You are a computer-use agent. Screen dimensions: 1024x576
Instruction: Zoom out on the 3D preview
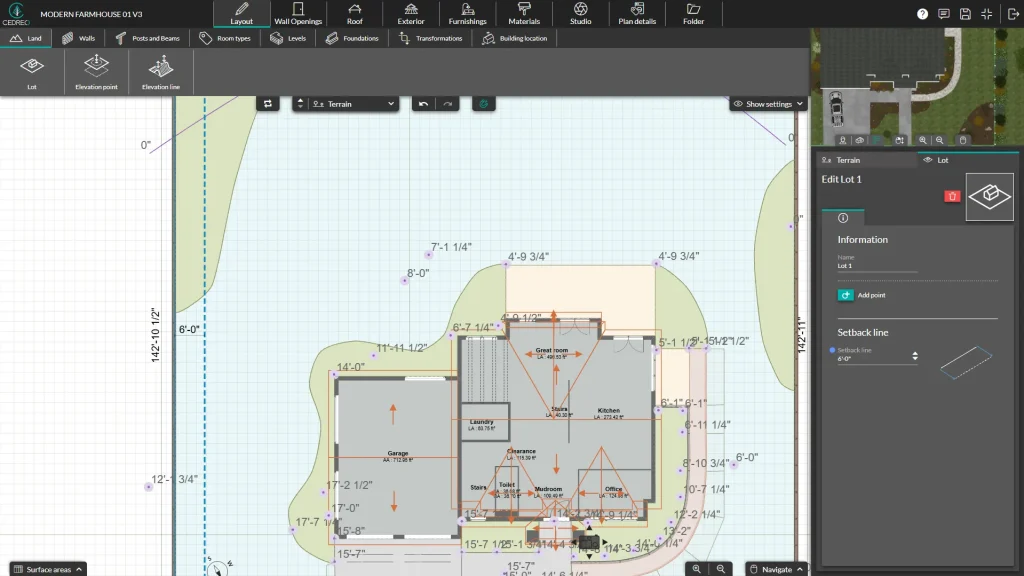(939, 140)
